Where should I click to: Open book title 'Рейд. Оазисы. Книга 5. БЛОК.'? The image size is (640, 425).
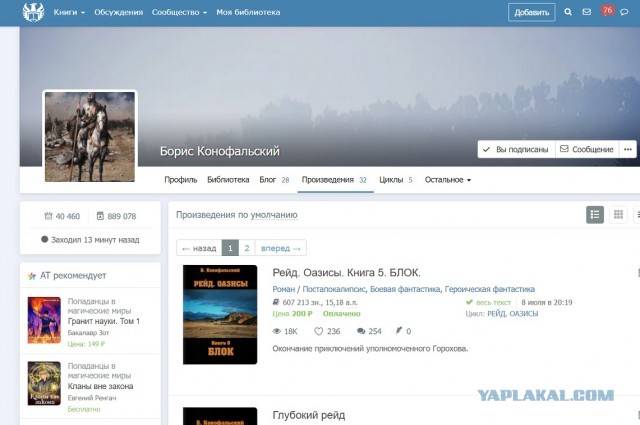coord(346,273)
